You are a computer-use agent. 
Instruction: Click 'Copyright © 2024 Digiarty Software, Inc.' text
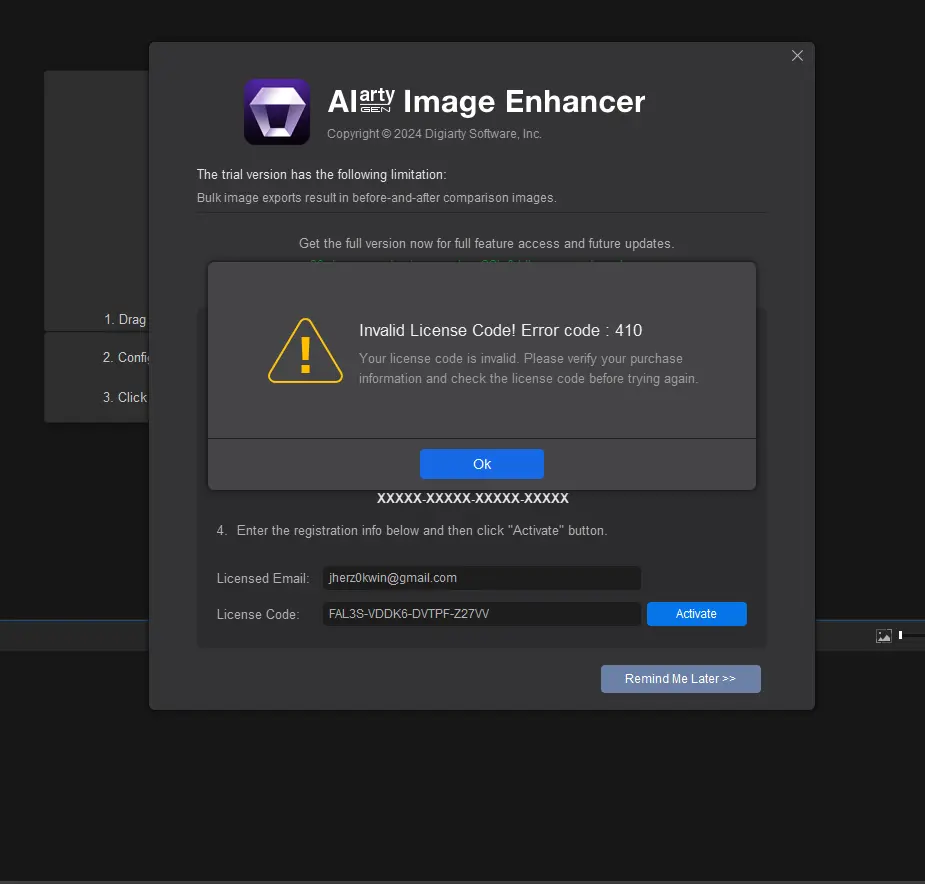coord(434,134)
